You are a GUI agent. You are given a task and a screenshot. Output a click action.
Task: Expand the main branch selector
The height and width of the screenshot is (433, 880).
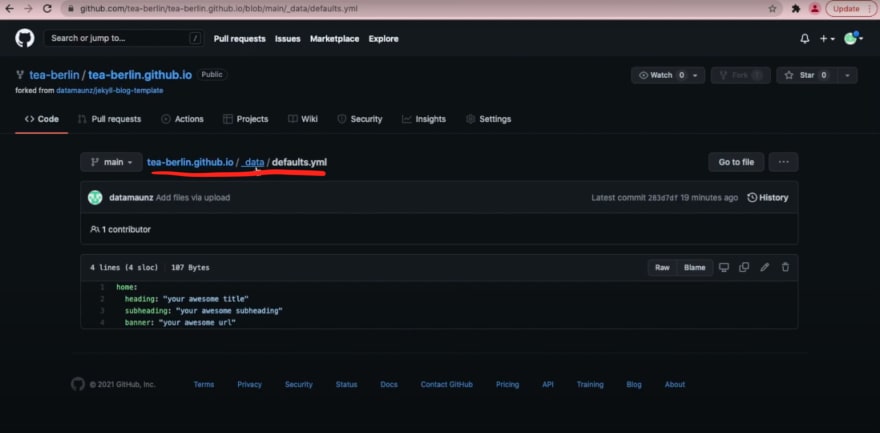pyautogui.click(x=111, y=162)
